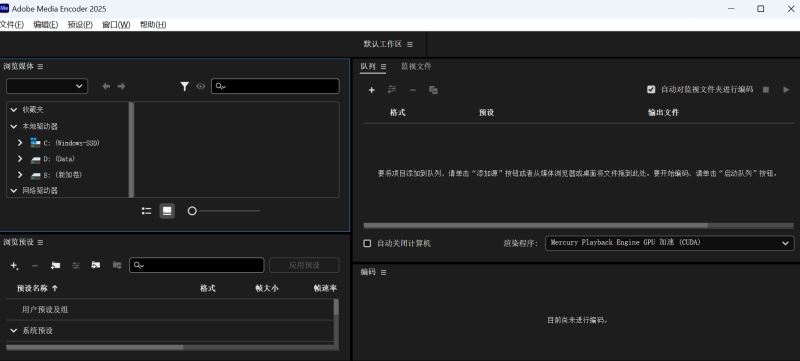
Task: Toggle 自动对监视文件夹进行编码 checkbox
Action: 651,89
